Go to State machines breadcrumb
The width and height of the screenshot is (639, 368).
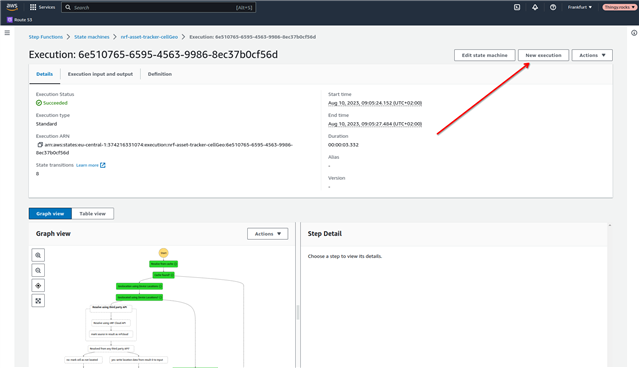pos(92,37)
